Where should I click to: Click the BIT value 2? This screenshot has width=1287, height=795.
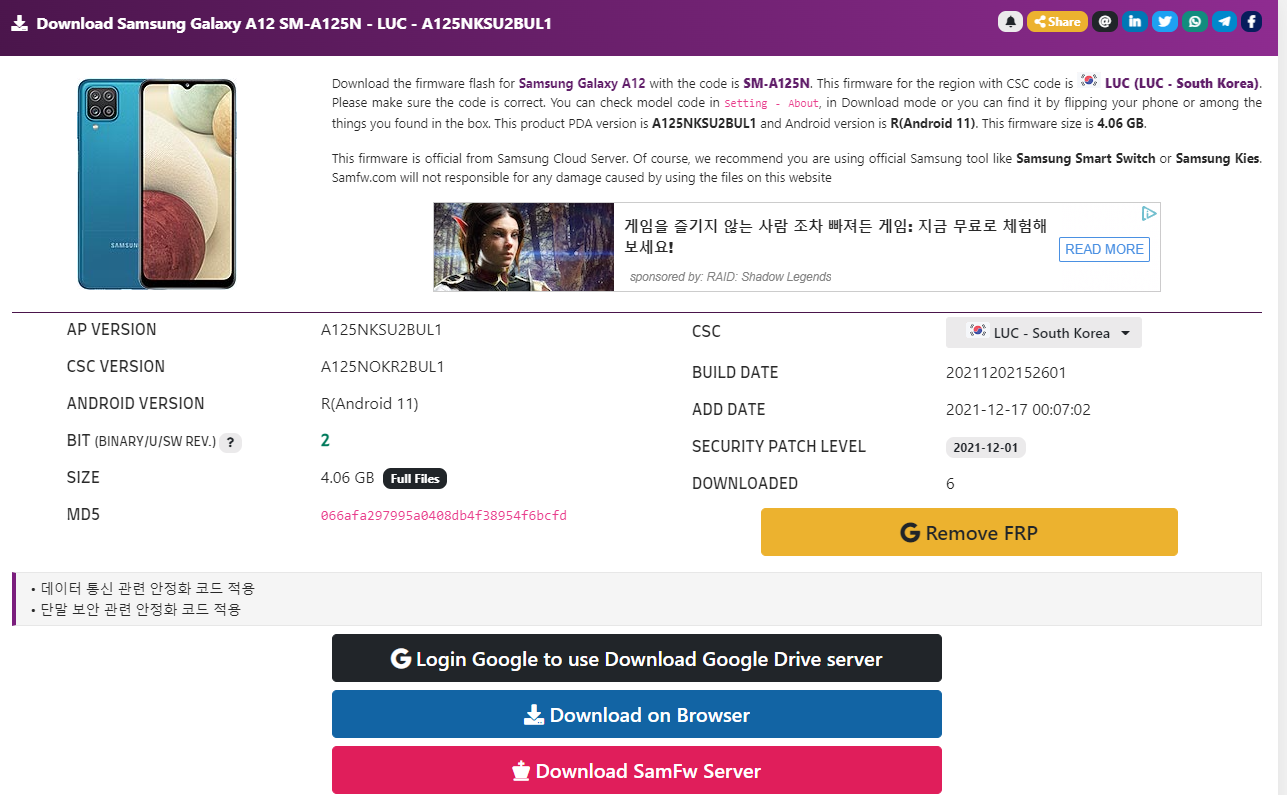pyautogui.click(x=325, y=441)
